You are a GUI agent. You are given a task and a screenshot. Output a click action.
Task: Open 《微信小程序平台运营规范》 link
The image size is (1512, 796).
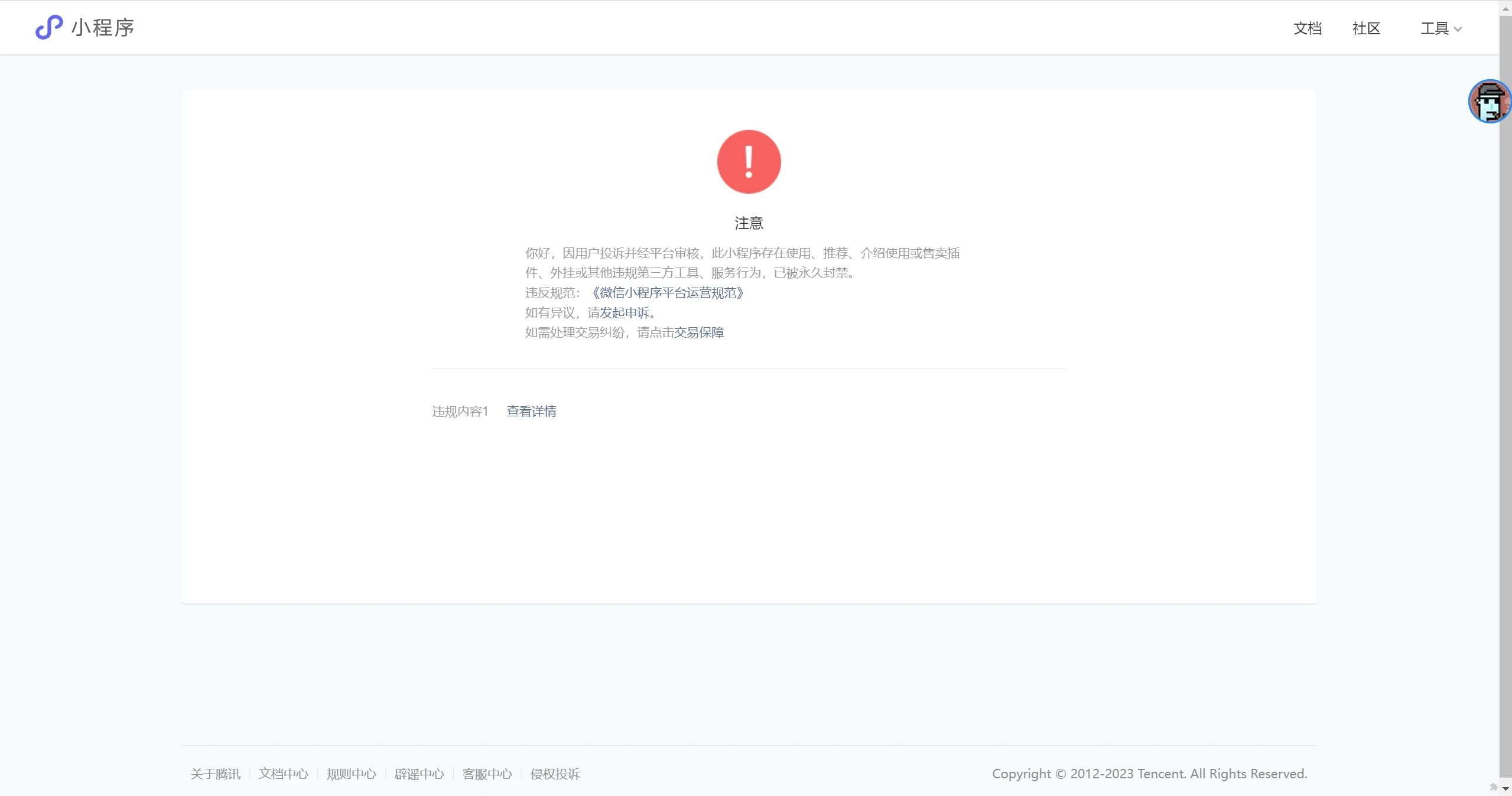[668, 293]
